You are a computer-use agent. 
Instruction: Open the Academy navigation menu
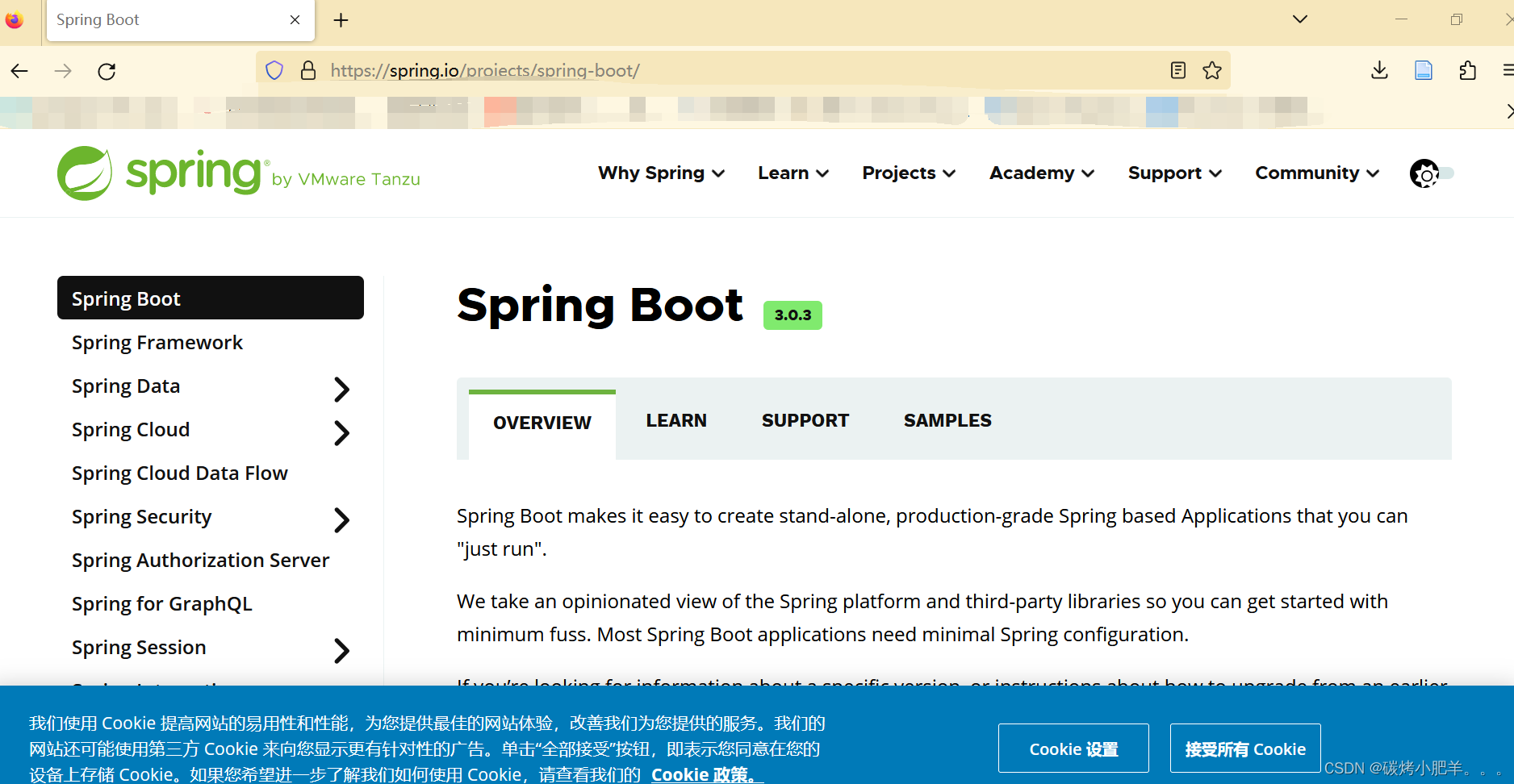[1042, 173]
